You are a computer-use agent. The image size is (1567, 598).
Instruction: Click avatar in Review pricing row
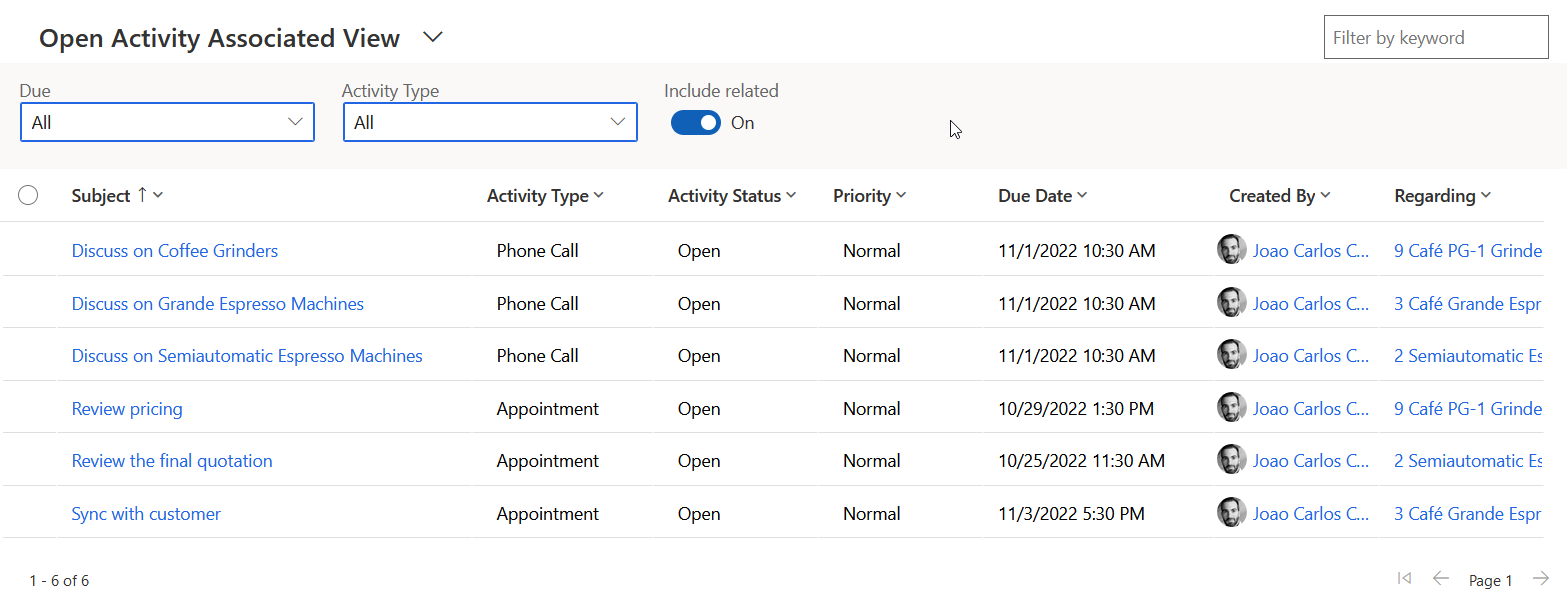click(1231, 408)
